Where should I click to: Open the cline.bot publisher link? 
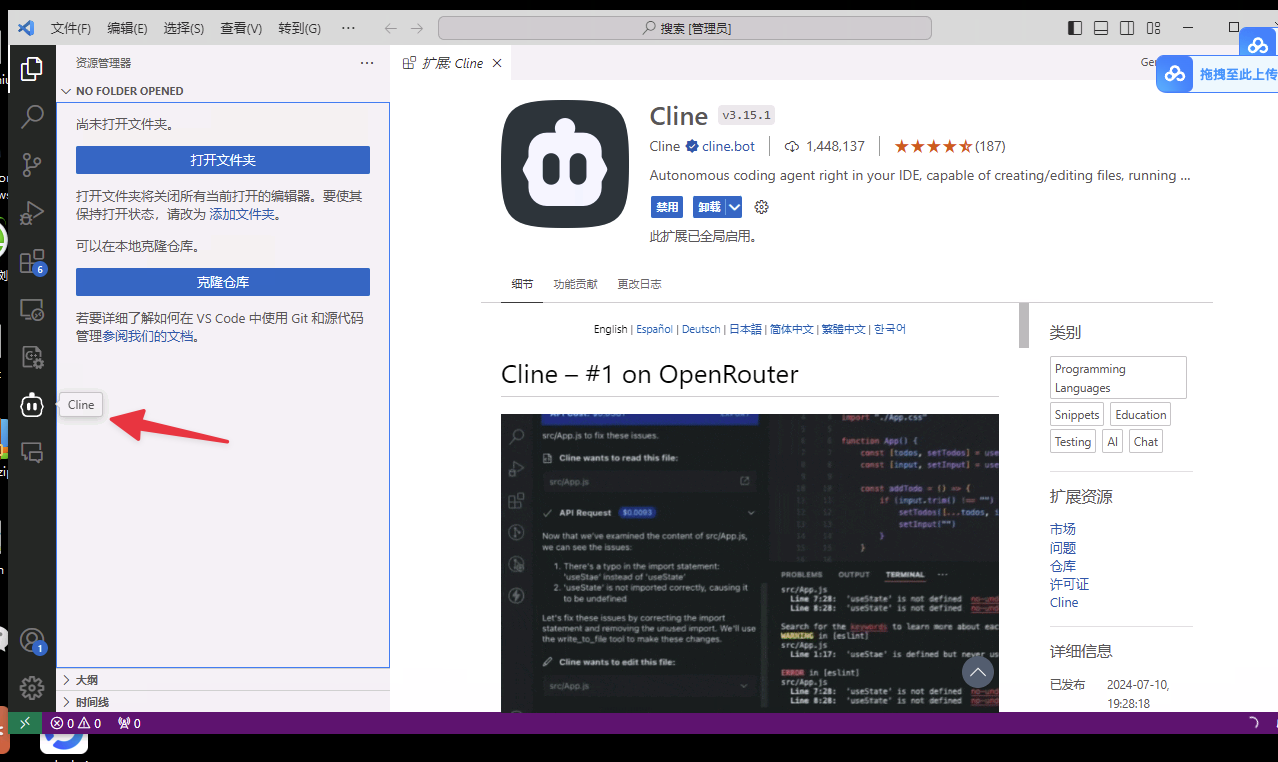728,146
